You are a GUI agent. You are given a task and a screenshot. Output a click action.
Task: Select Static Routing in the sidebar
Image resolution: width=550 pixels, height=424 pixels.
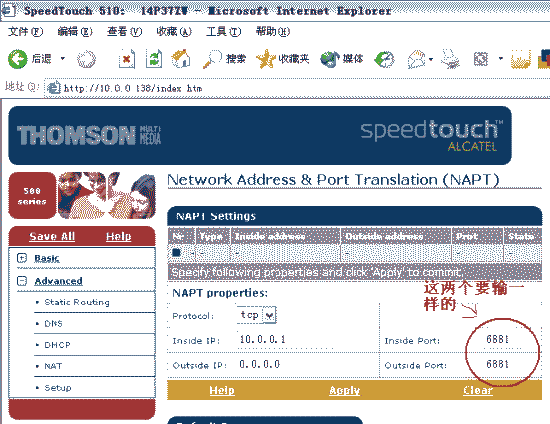click(77, 302)
